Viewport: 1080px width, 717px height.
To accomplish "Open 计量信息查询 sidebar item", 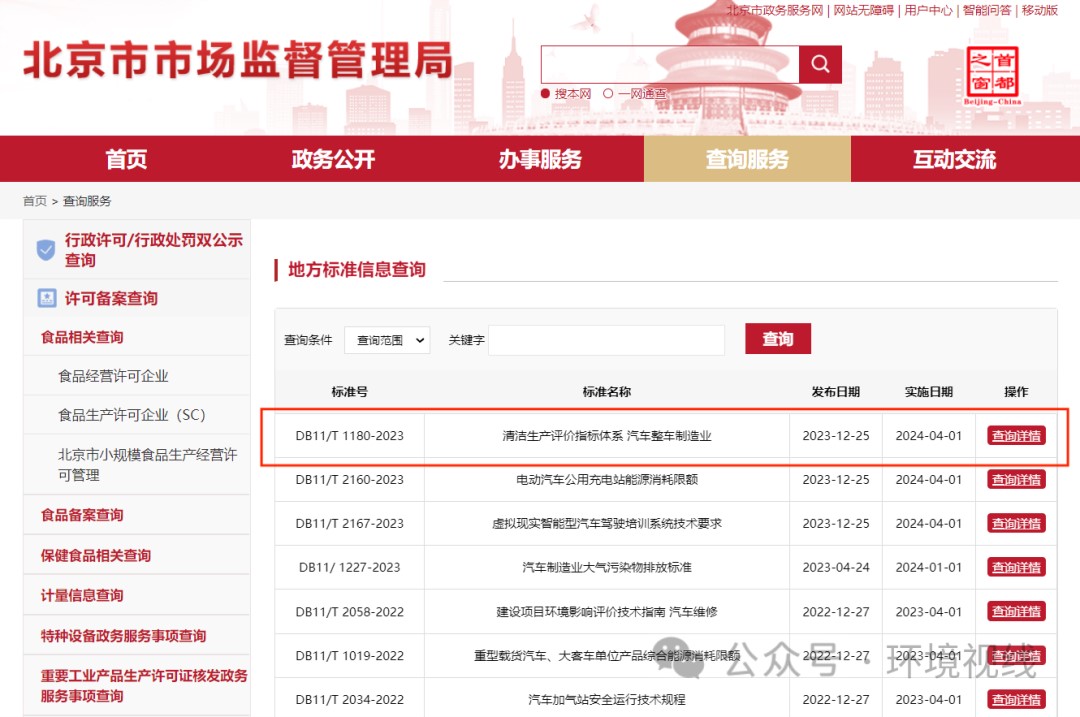I will click(82, 595).
